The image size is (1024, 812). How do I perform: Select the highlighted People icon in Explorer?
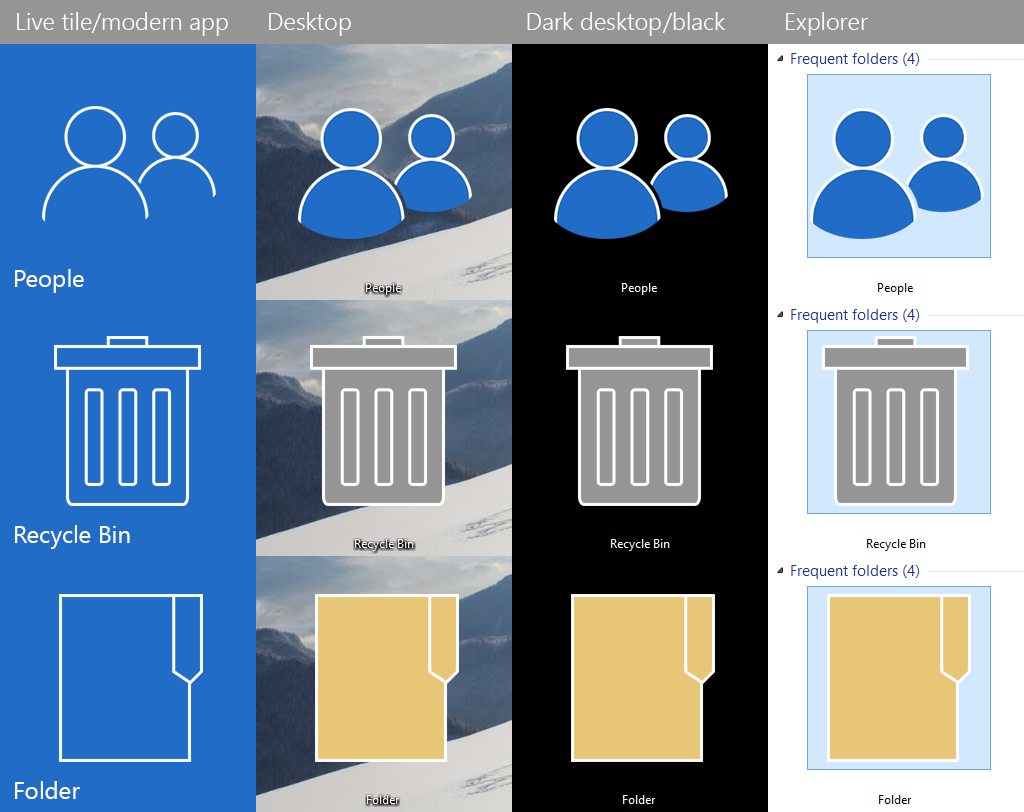click(897, 166)
